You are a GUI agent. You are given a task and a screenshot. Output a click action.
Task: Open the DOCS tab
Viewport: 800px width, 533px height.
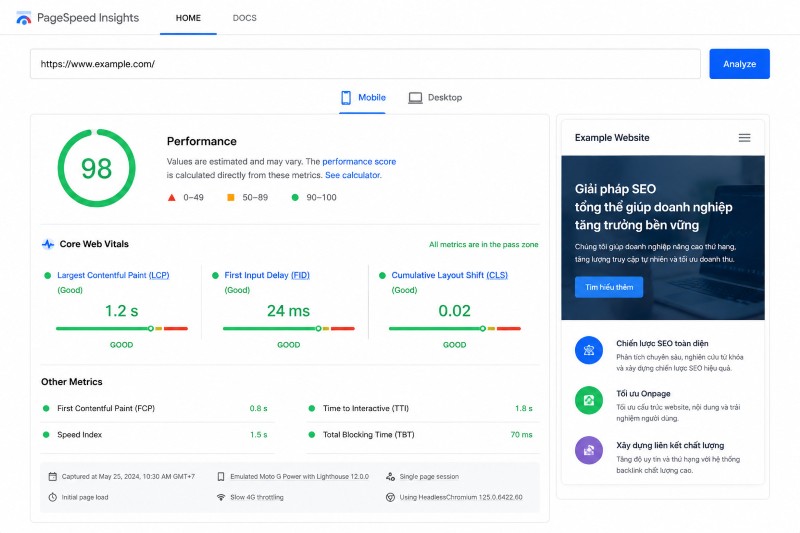(244, 18)
